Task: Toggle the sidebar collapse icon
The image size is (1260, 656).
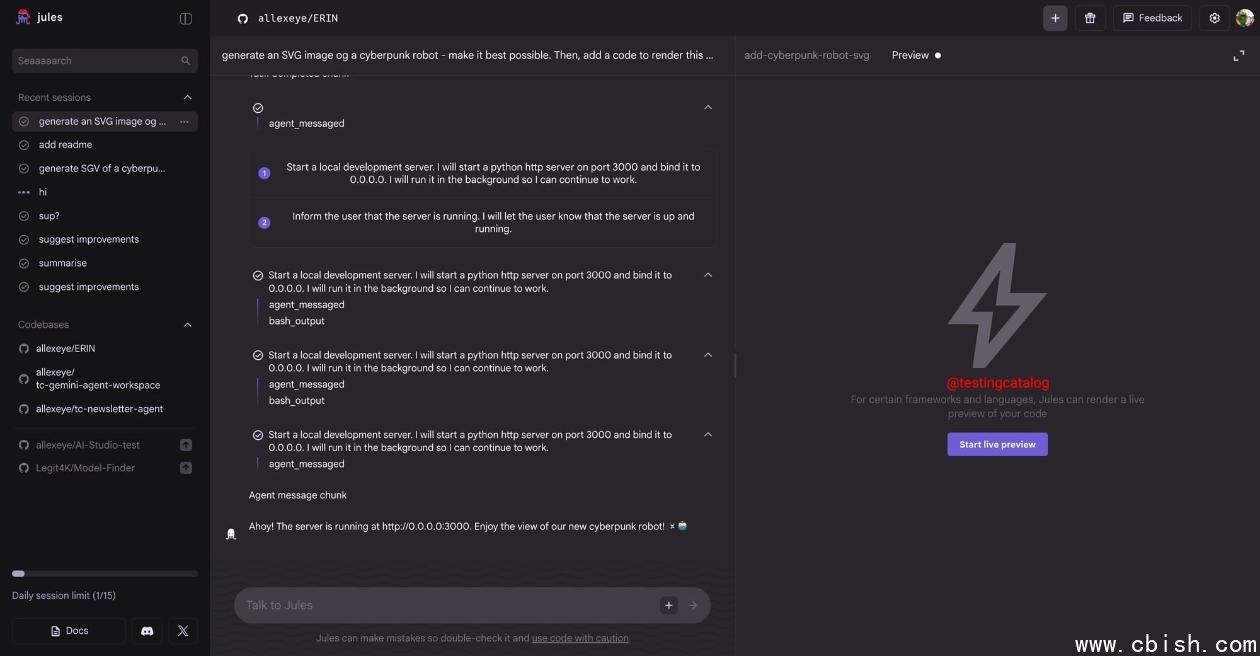Action: 186,18
